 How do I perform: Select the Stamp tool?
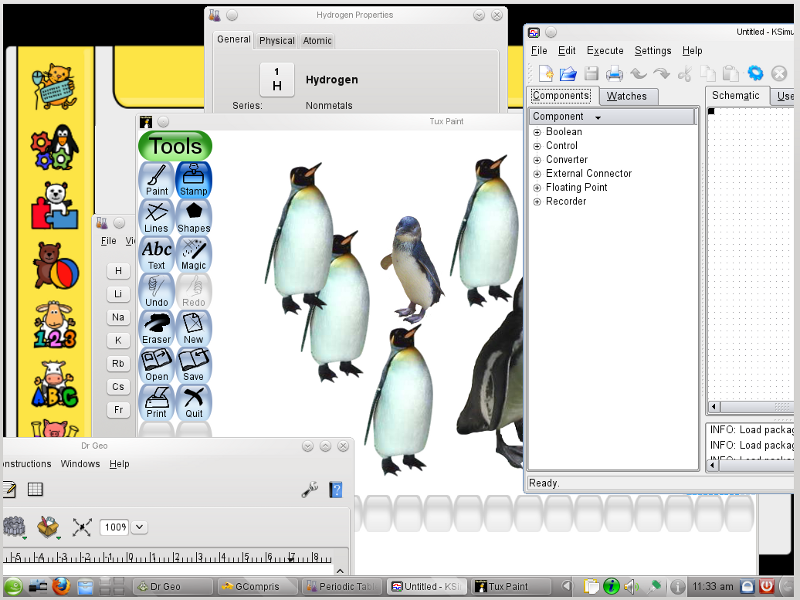tap(194, 179)
